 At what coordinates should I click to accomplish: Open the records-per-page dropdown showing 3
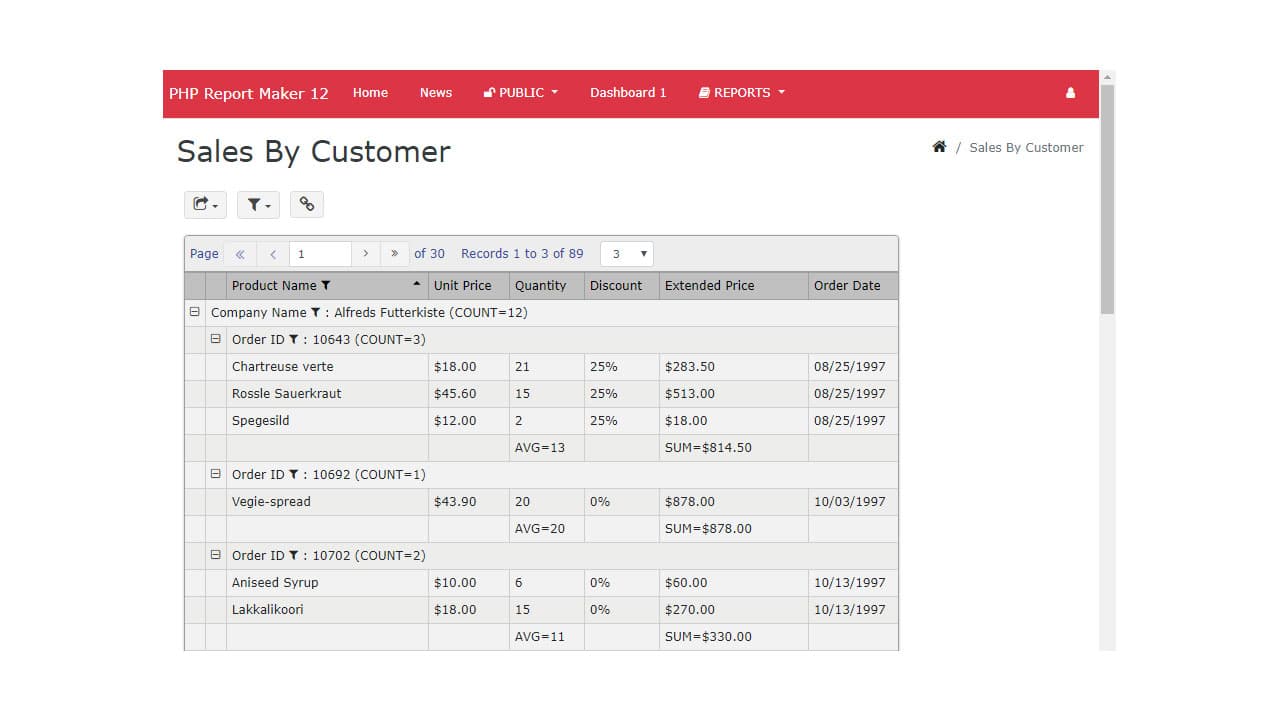pyautogui.click(x=626, y=254)
